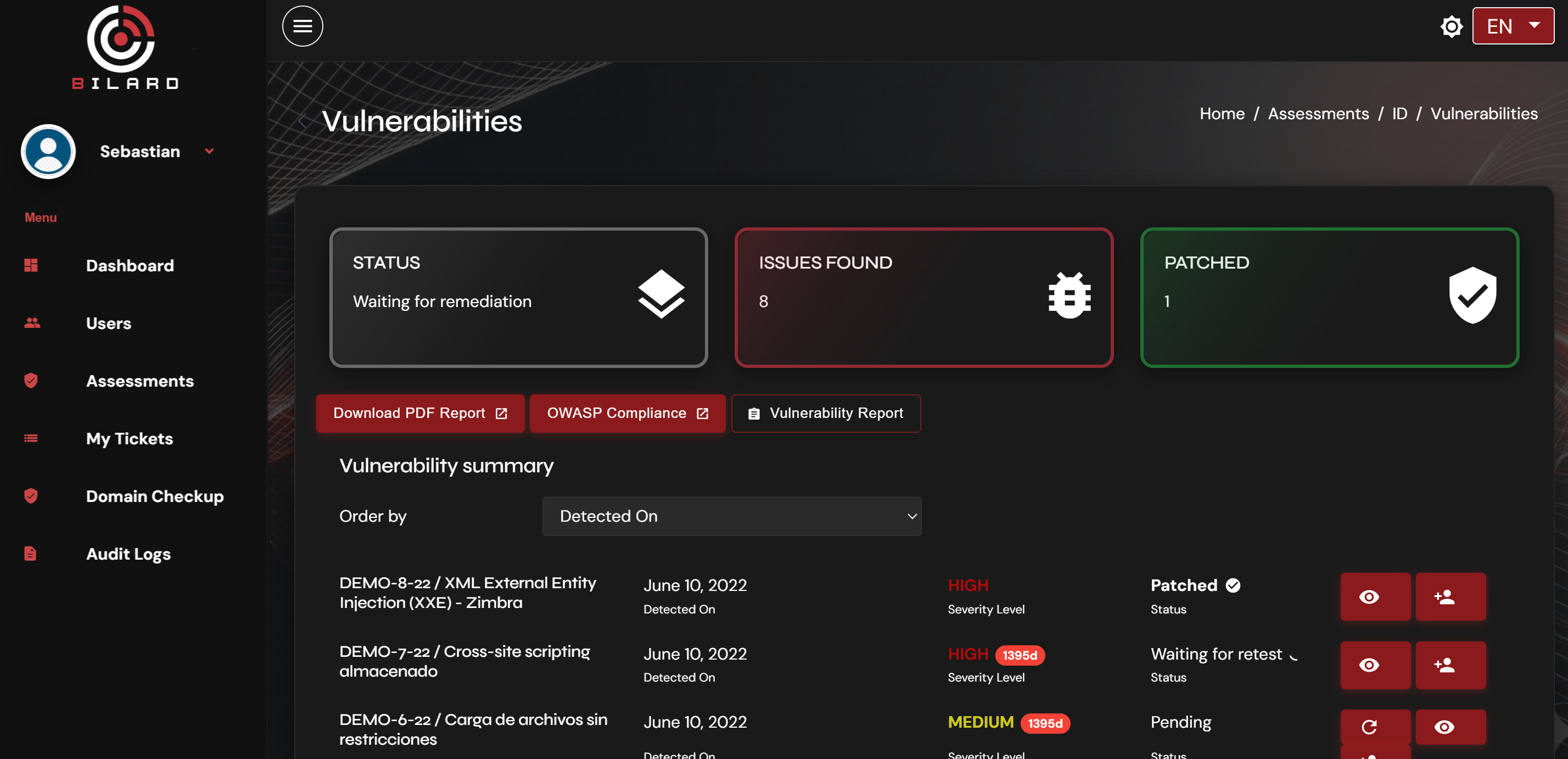The width and height of the screenshot is (1568, 759).
Task: Navigate to Home via the breadcrumb
Action: [1221, 113]
